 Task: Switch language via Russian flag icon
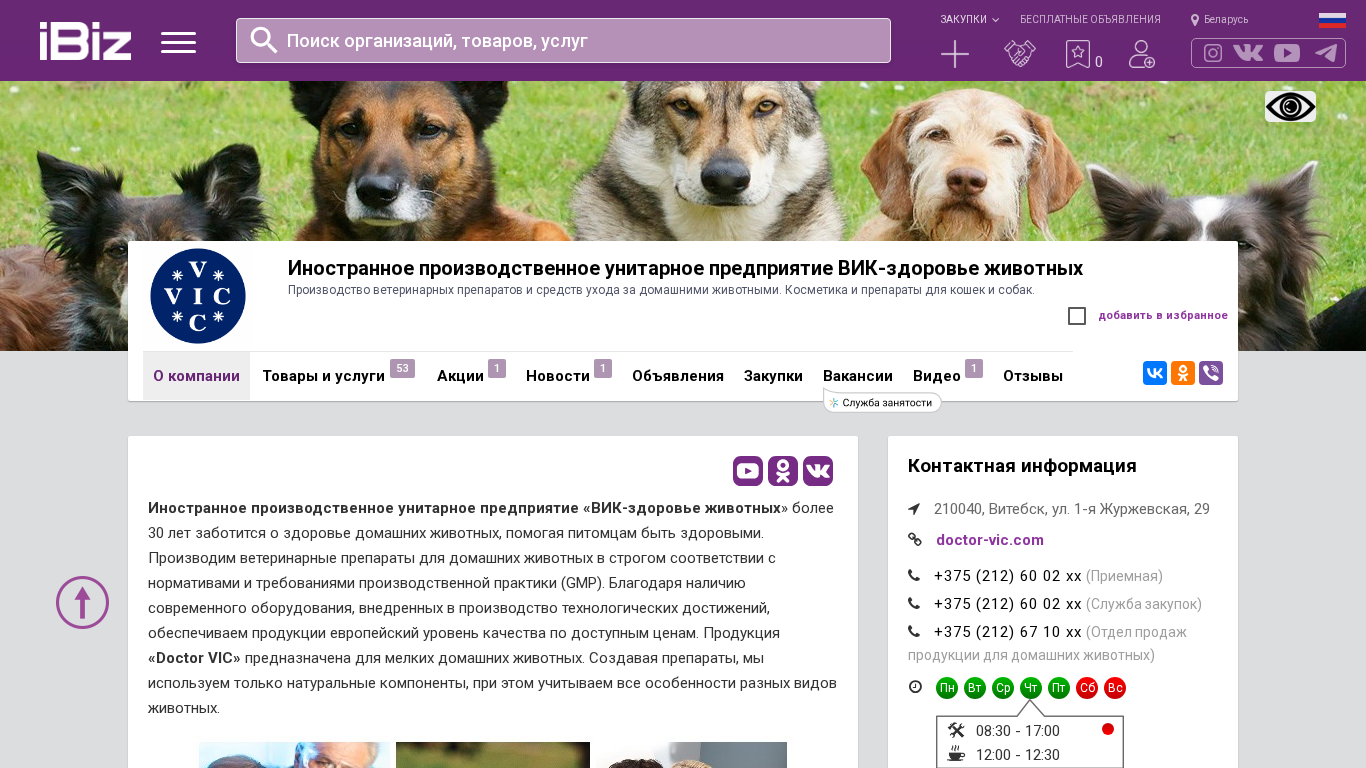tap(1332, 20)
